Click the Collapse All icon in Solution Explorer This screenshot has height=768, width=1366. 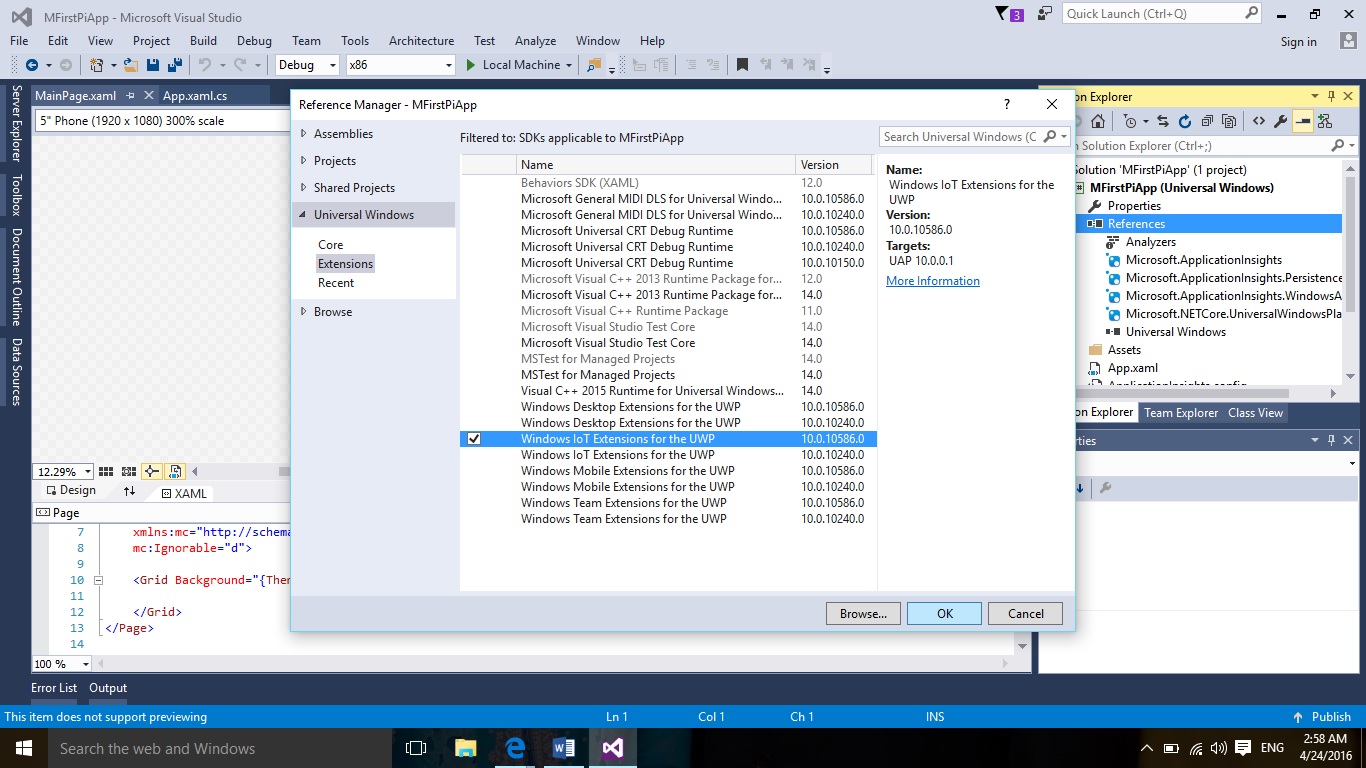tap(1207, 122)
